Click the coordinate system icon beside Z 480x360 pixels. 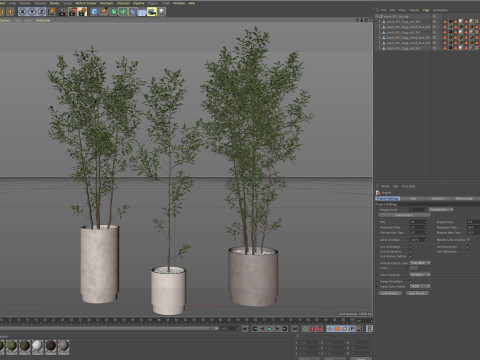pos(51,12)
